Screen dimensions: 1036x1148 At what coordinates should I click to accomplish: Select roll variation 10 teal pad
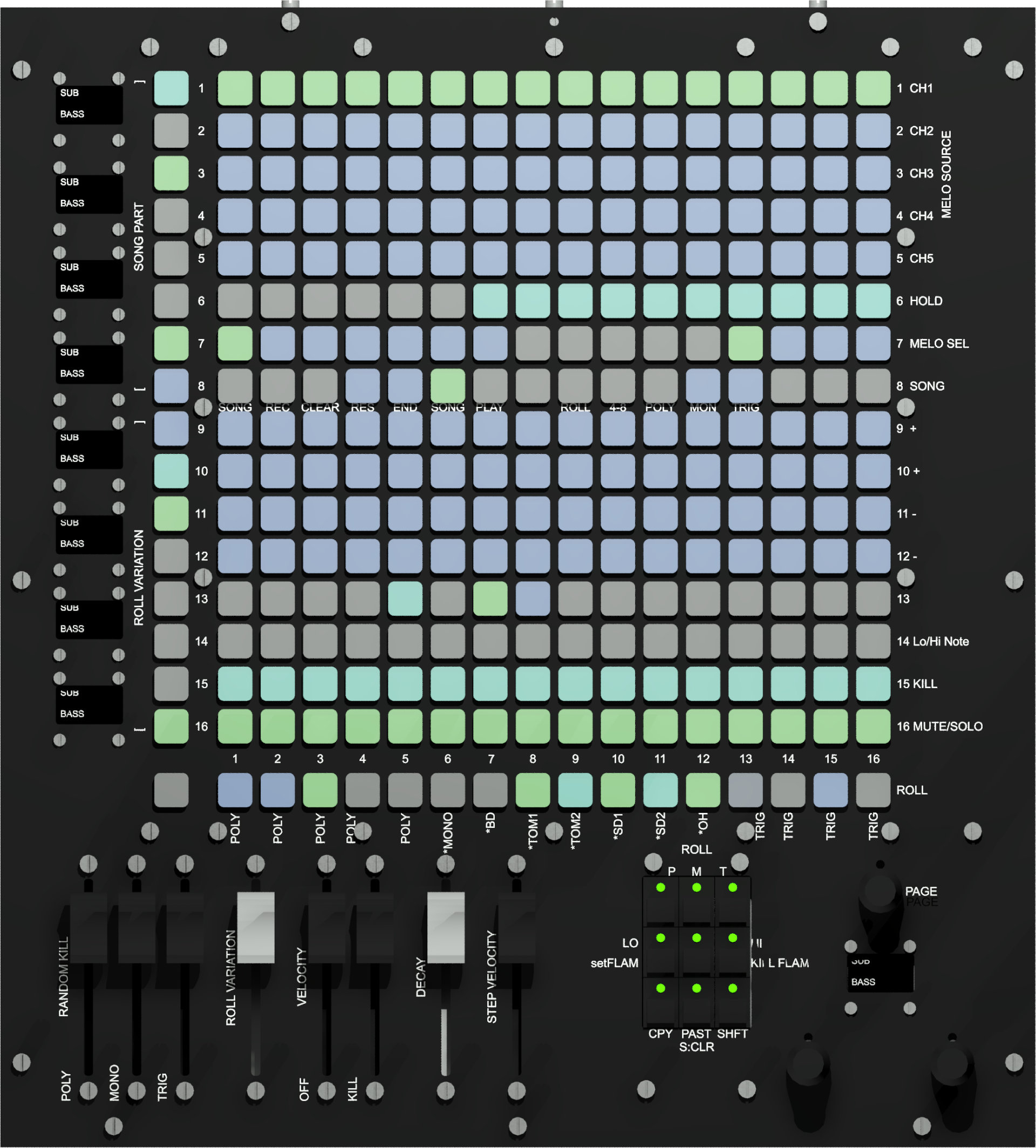(172, 471)
